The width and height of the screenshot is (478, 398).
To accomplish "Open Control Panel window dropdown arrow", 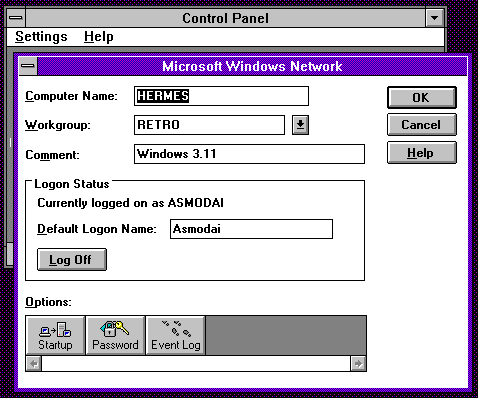I will [434, 18].
